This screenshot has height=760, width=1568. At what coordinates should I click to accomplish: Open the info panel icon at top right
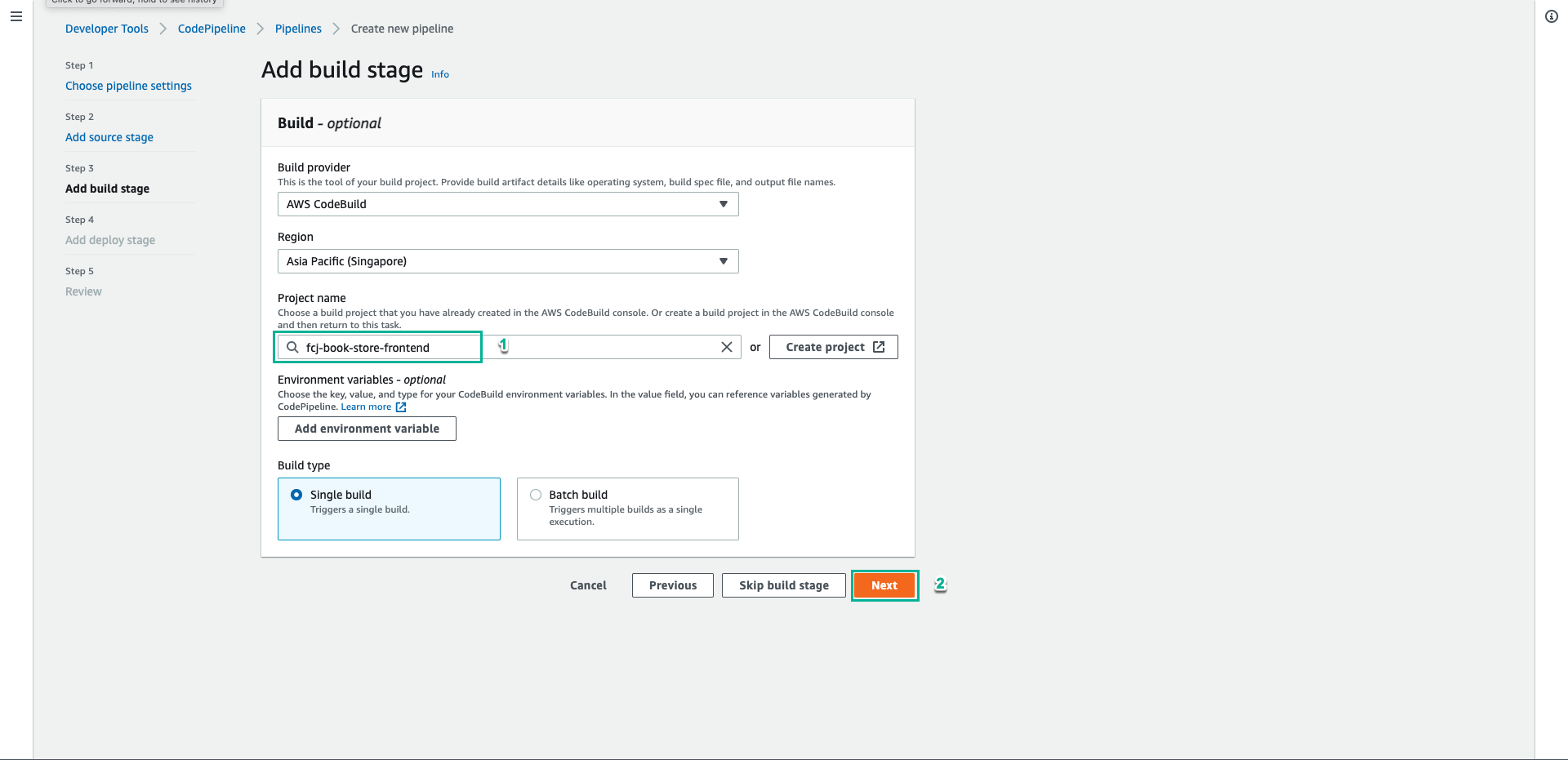[1552, 16]
